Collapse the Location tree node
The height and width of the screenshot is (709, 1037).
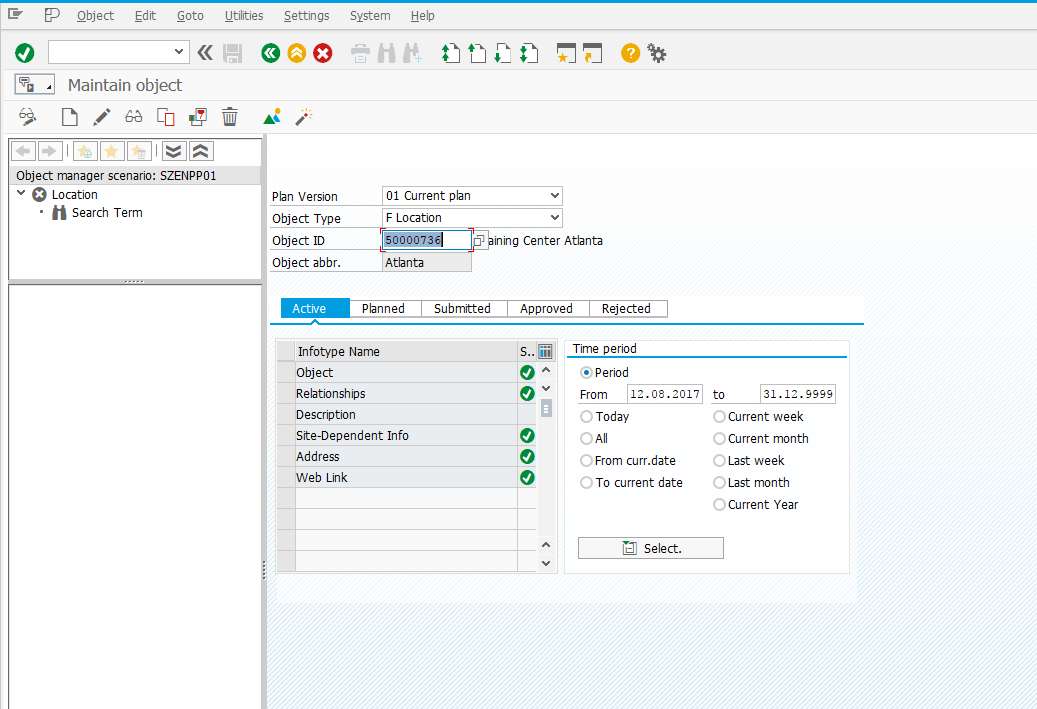[x=21, y=193]
